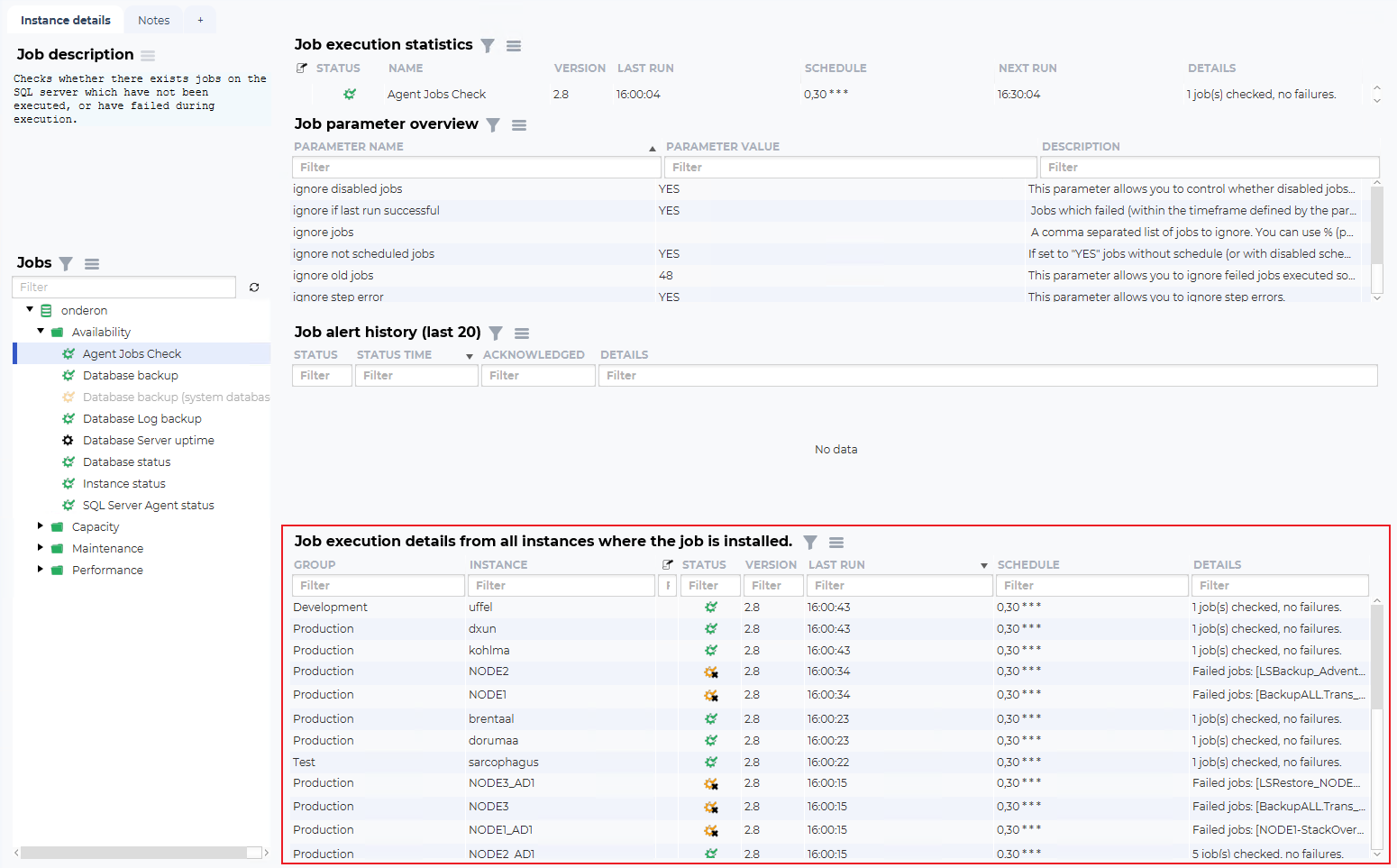The height and width of the screenshot is (868, 1397).
Task: Click the Parameter Name filter input field
Action: coord(476,168)
